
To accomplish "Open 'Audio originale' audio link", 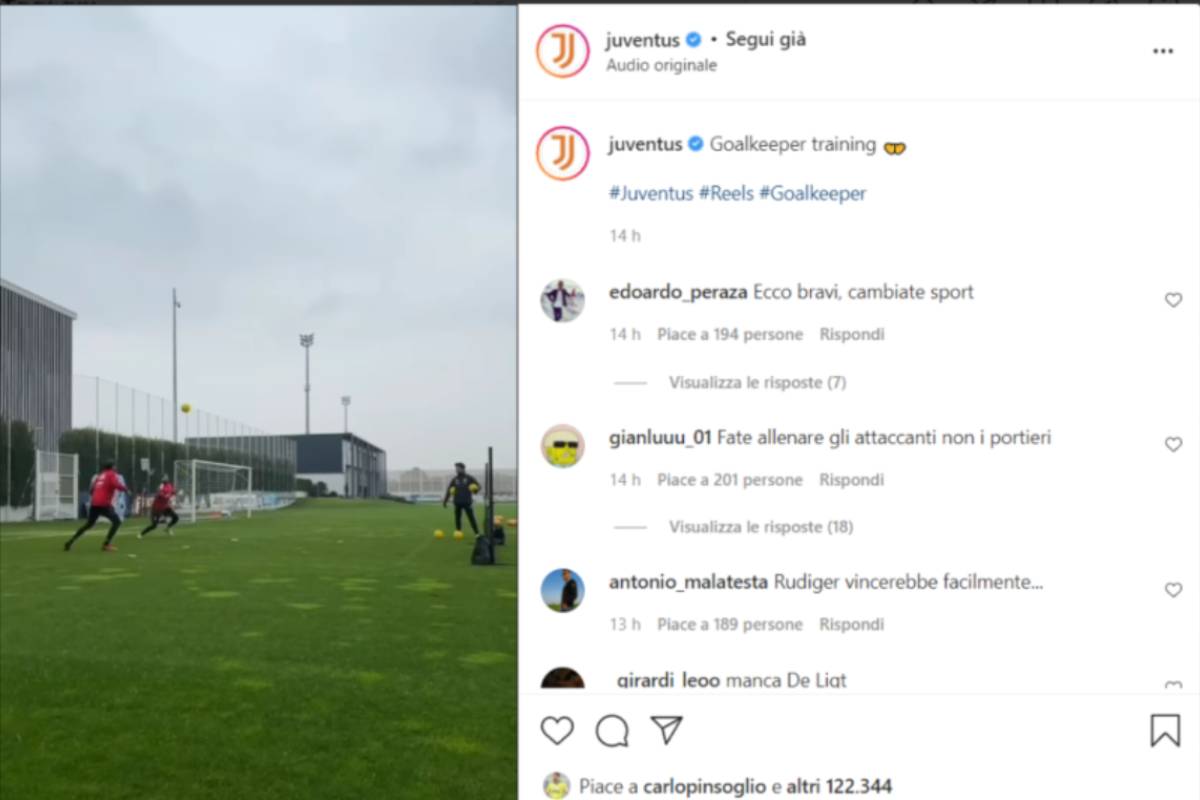I will click(661, 66).
